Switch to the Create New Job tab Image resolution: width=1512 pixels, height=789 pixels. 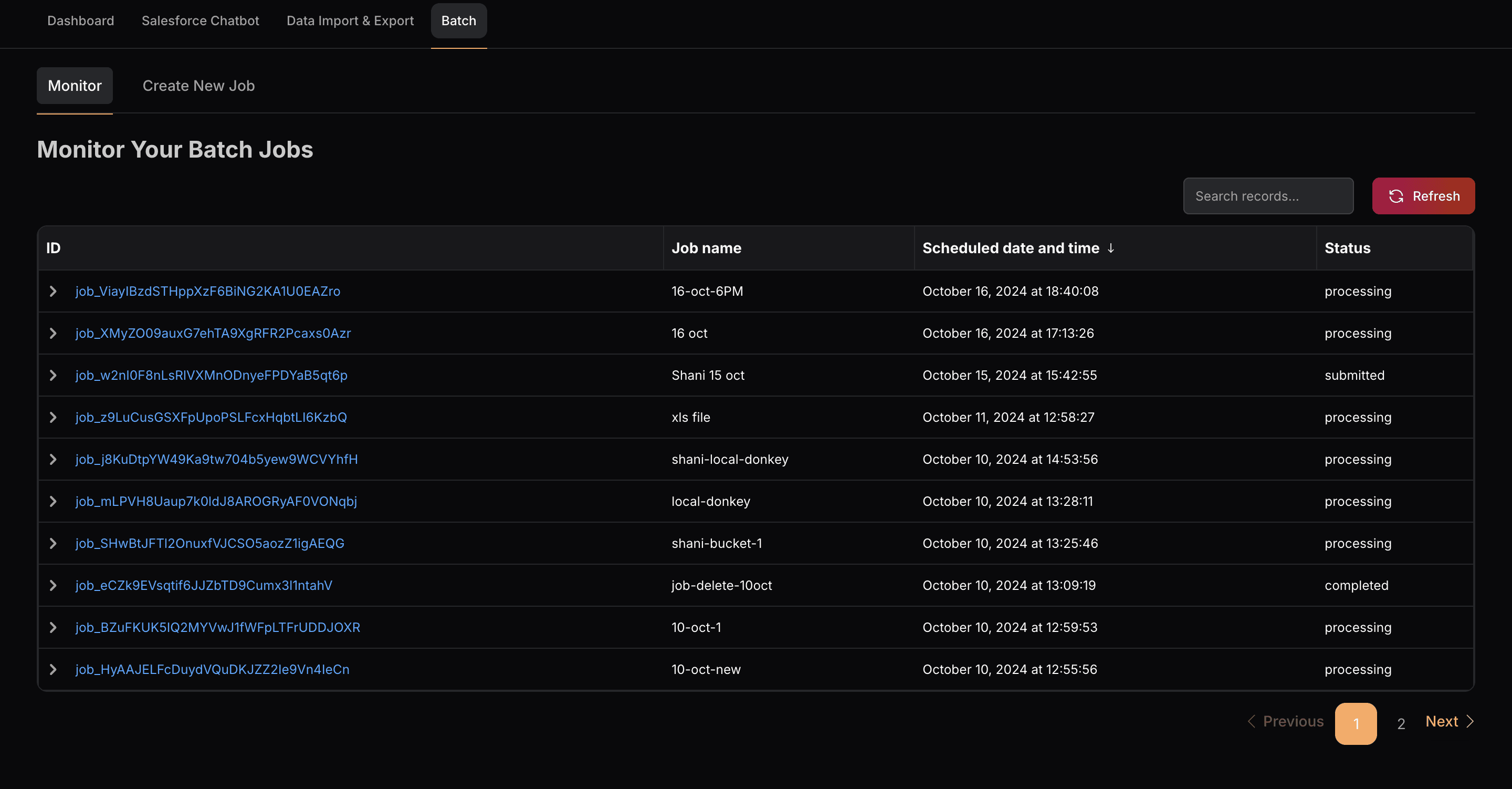[198, 86]
